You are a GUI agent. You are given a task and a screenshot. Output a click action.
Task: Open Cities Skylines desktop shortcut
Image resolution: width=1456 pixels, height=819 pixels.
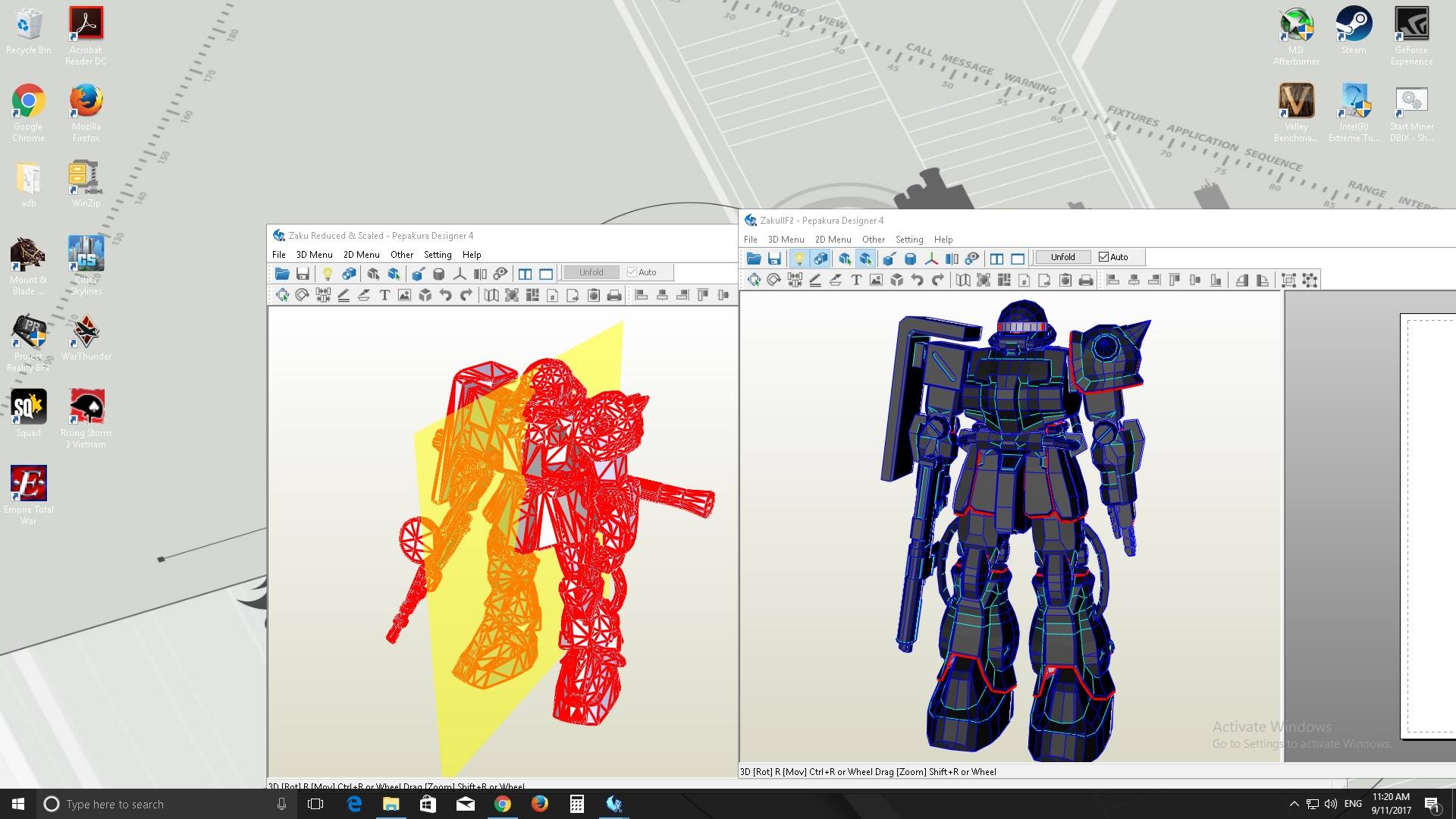pos(86,265)
